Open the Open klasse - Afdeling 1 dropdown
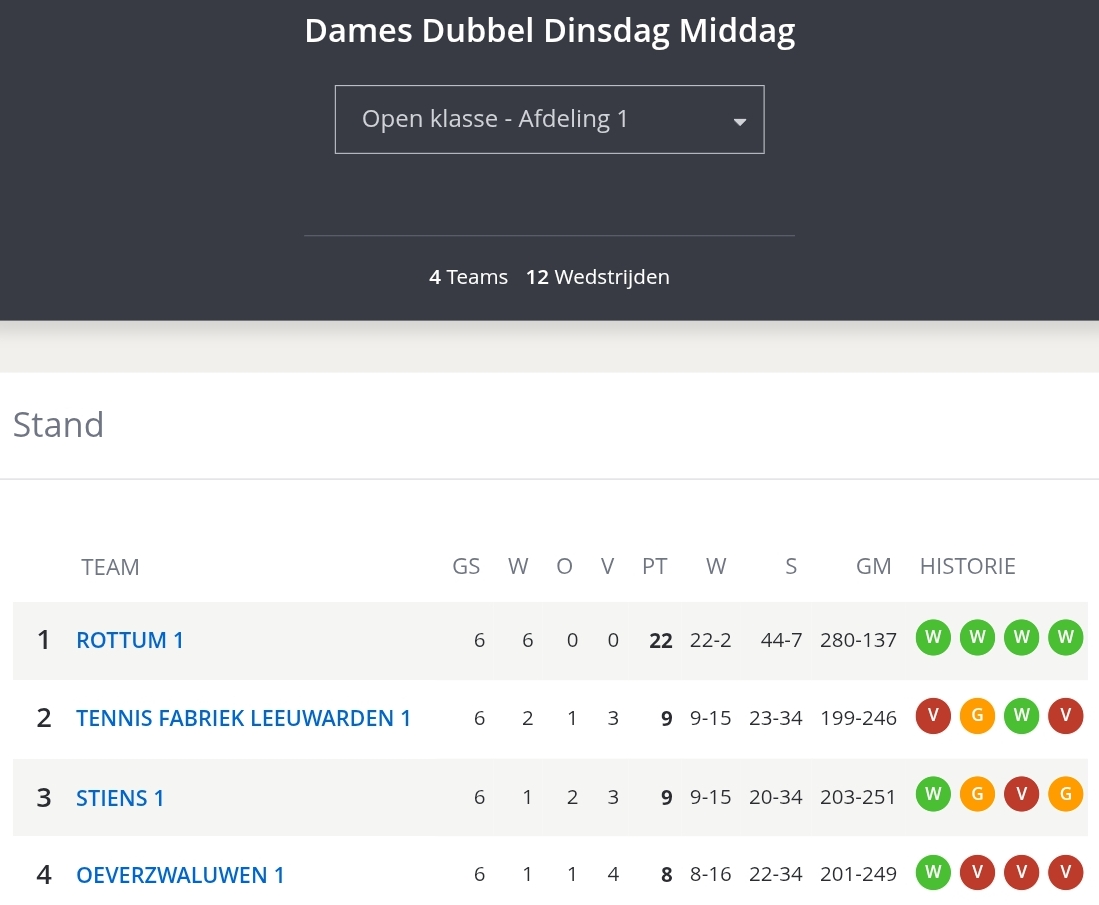 tap(549, 120)
